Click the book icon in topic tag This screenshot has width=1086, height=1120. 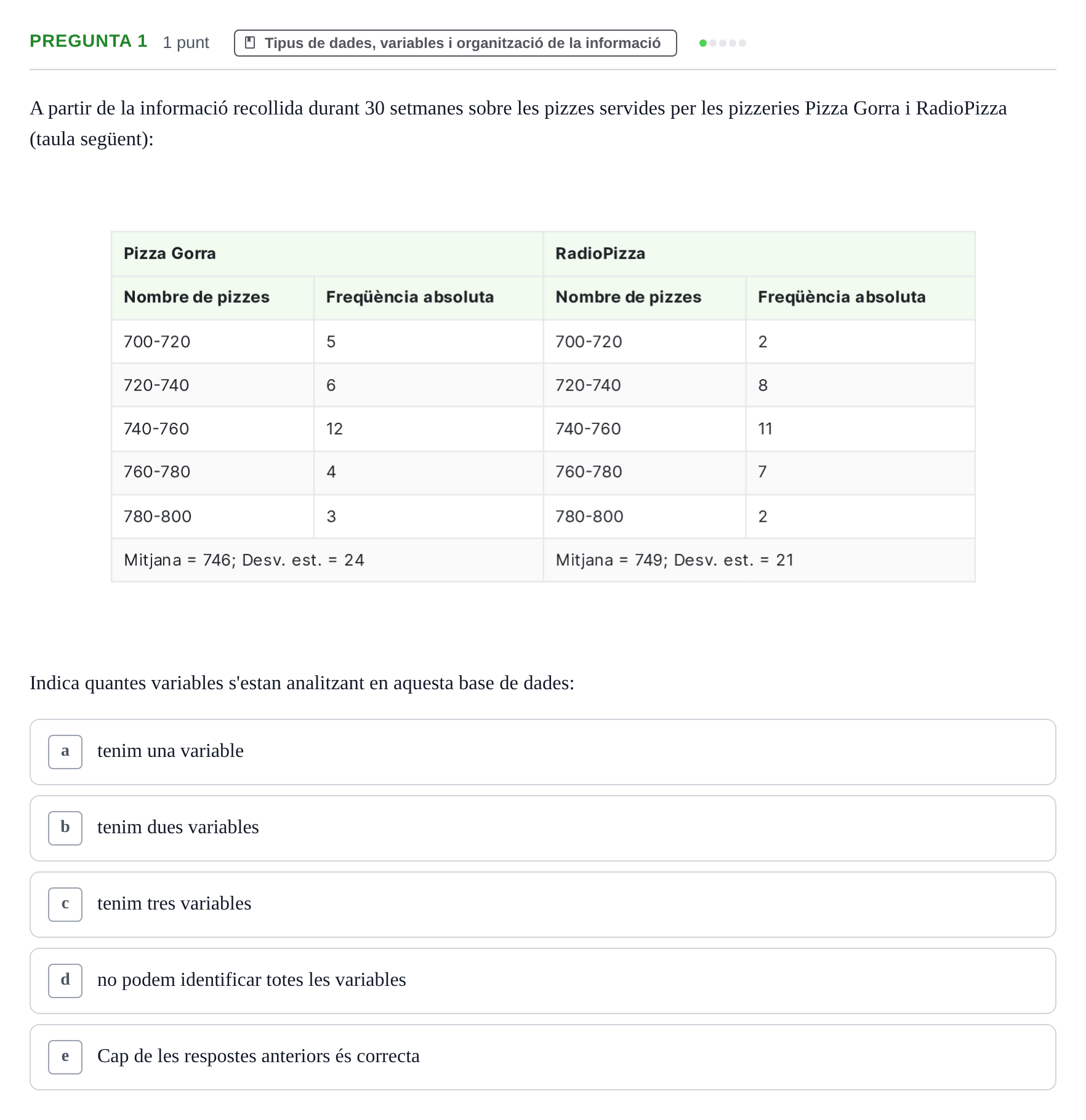click(x=250, y=42)
